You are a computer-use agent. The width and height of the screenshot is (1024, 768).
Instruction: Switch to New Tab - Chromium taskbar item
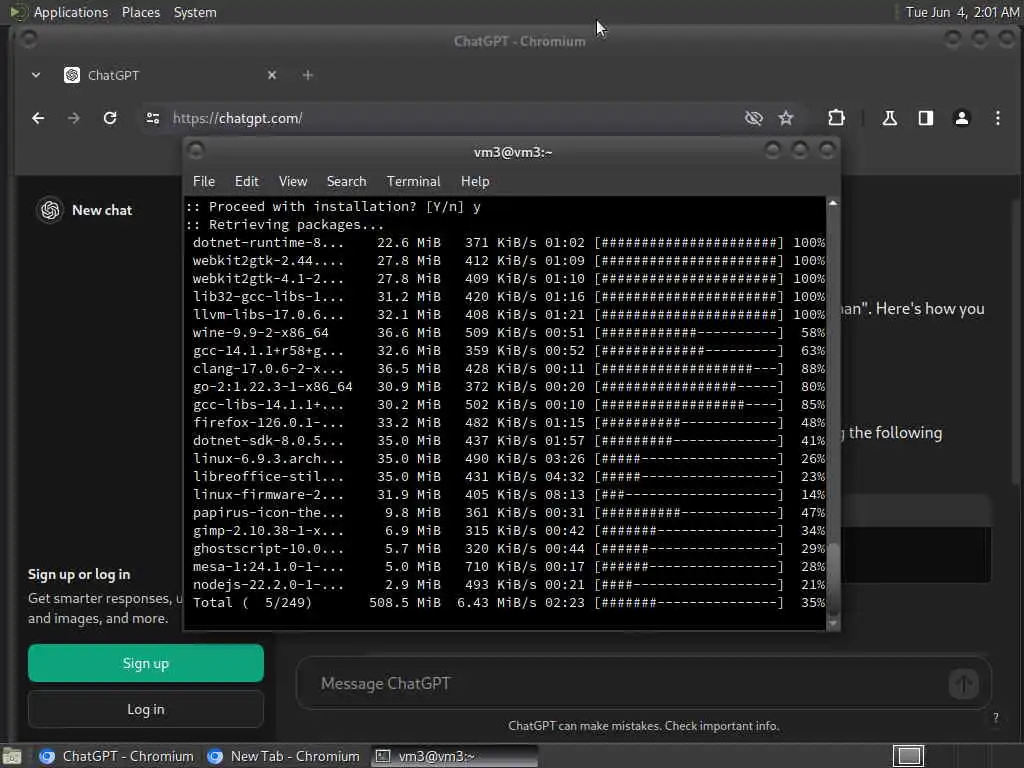pos(283,756)
